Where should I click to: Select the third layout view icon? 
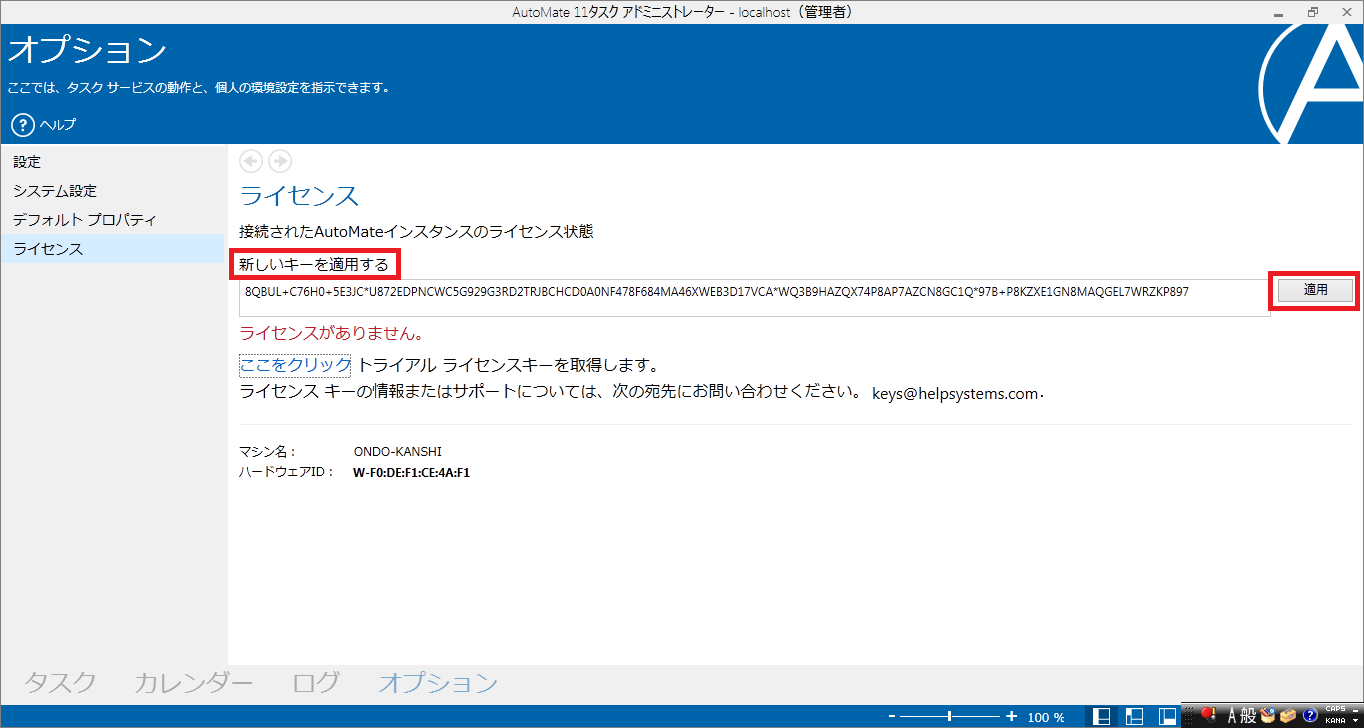(x=1167, y=716)
